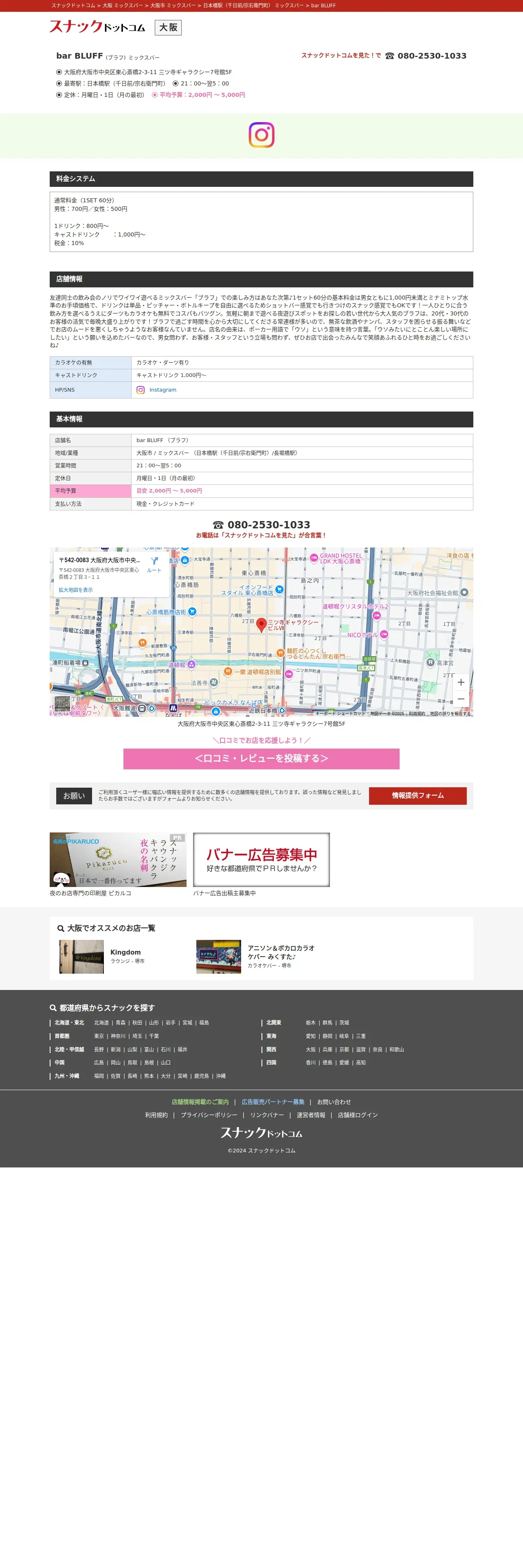
Task: Open 利用規約 footer link
Action: (x=156, y=1115)
